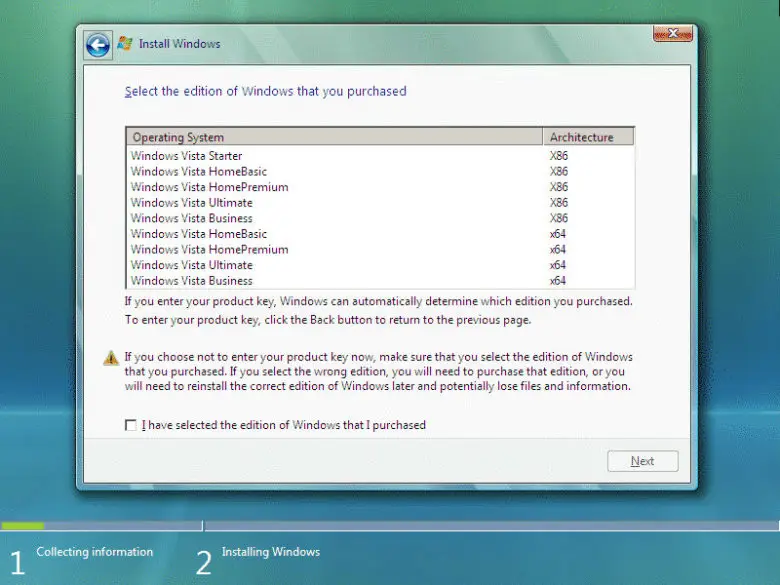
Task: Select Windows Vista Business X86 entry
Action: [191, 218]
